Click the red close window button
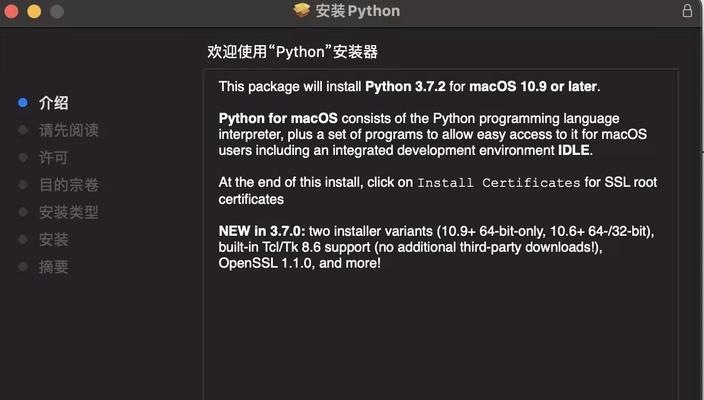This screenshot has width=704, height=400. [x=11, y=11]
